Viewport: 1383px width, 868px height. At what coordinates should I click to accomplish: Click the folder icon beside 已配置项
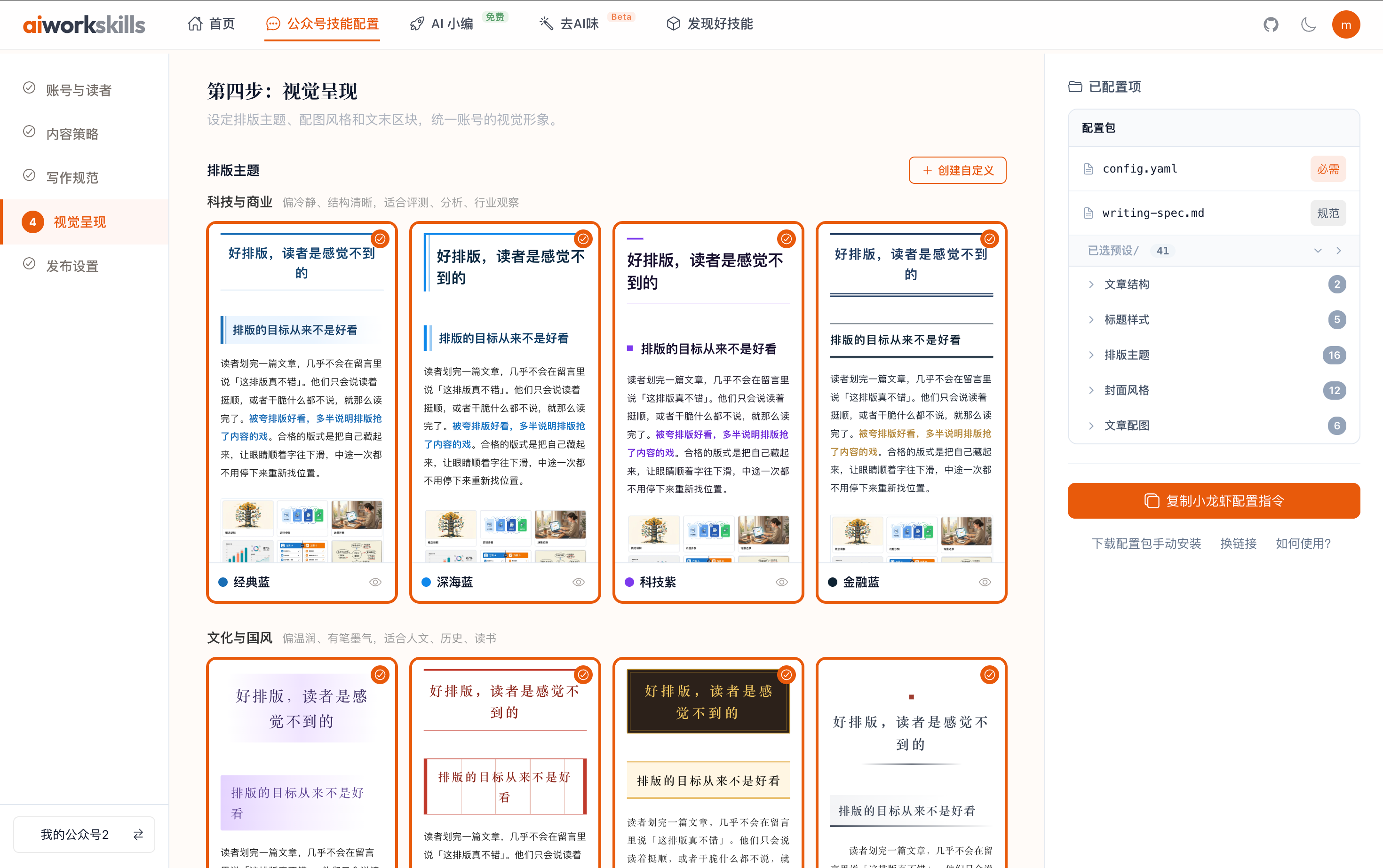(x=1075, y=87)
